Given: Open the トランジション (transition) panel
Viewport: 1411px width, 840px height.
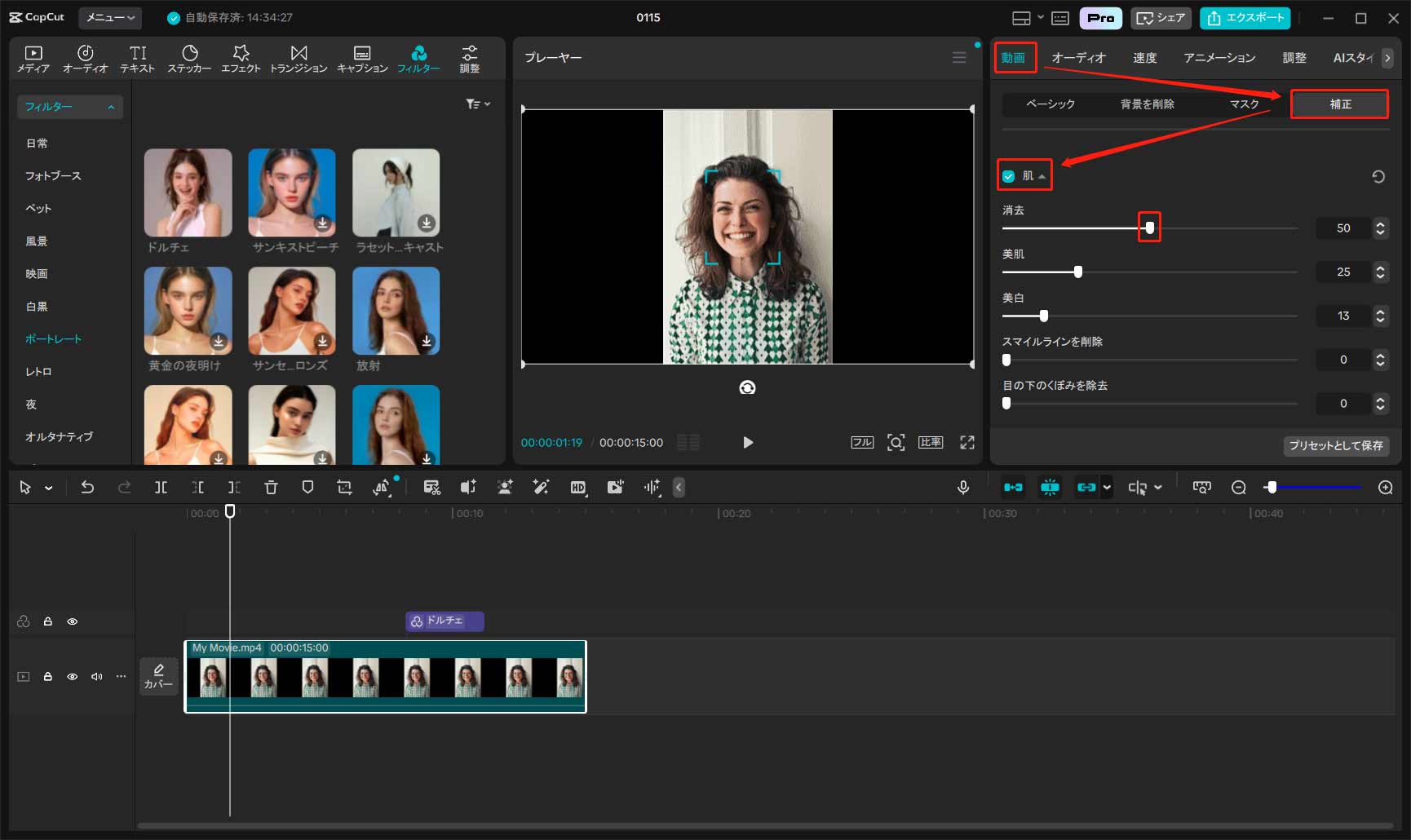Looking at the screenshot, I should pos(299,59).
